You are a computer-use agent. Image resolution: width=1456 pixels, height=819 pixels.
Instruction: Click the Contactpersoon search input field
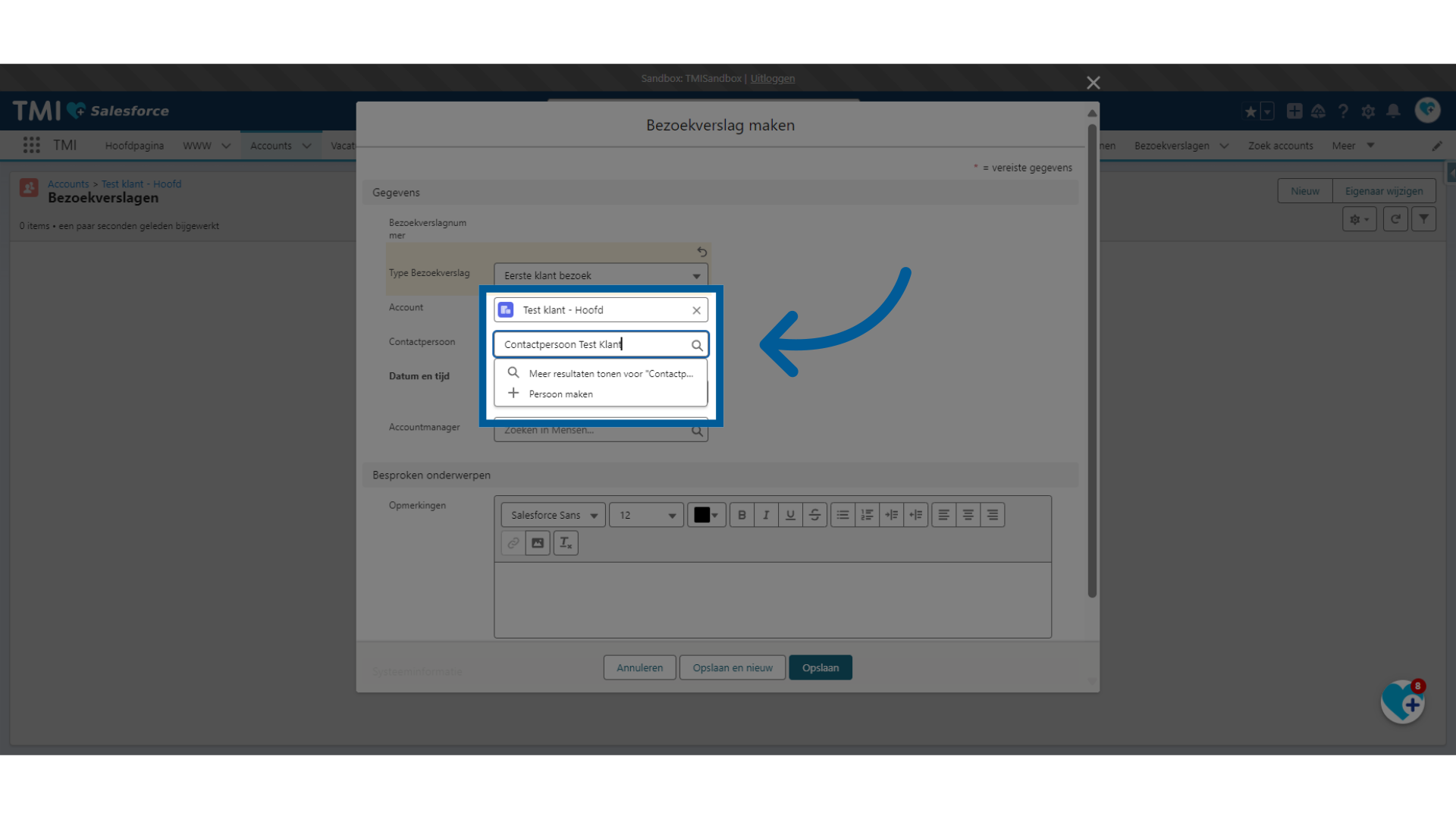click(x=600, y=344)
